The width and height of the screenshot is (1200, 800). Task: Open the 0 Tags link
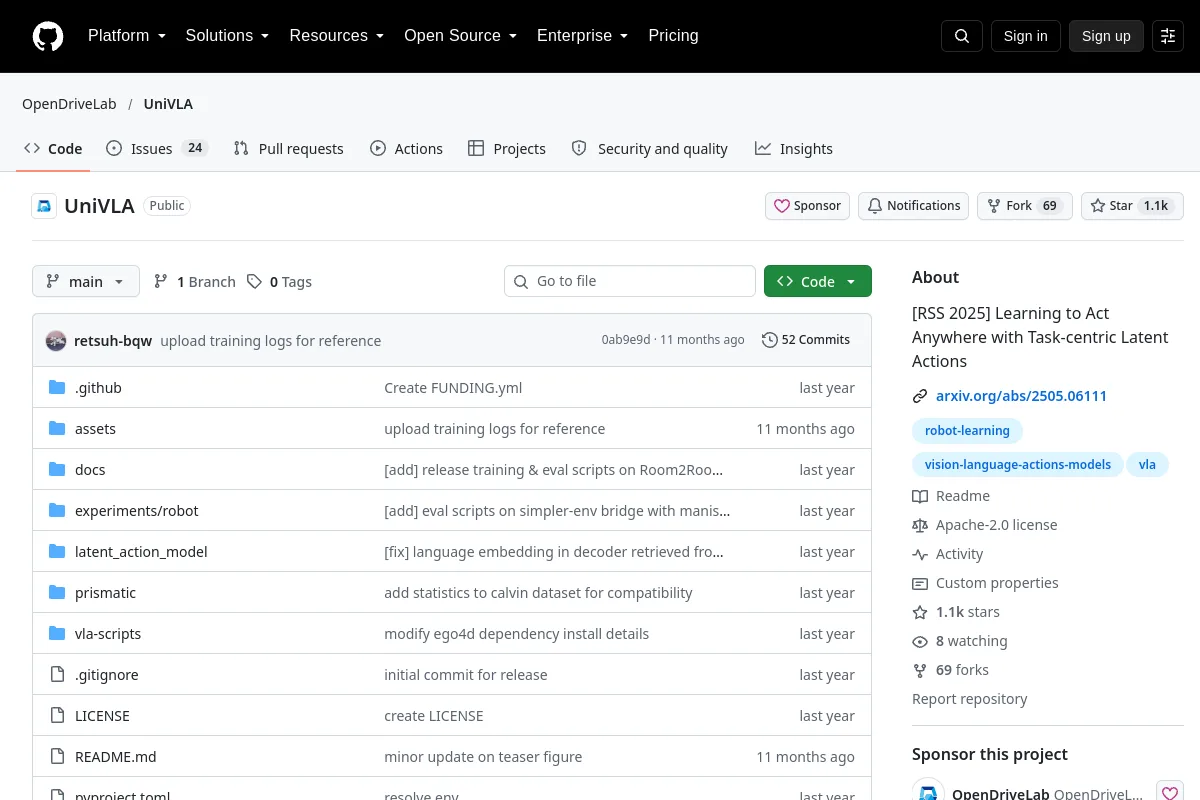click(280, 282)
